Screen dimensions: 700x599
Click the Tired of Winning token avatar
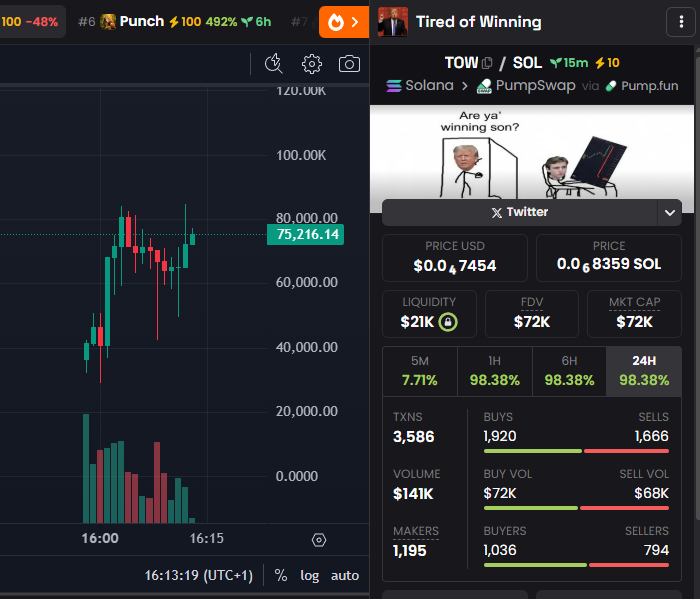(x=393, y=21)
